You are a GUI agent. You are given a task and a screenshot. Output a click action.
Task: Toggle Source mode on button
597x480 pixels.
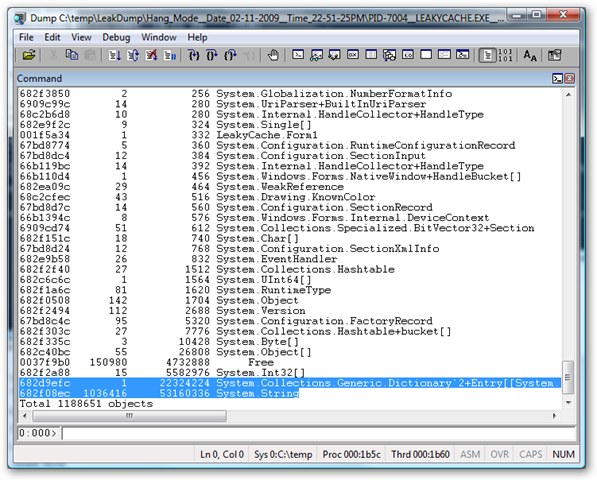[x=487, y=55]
